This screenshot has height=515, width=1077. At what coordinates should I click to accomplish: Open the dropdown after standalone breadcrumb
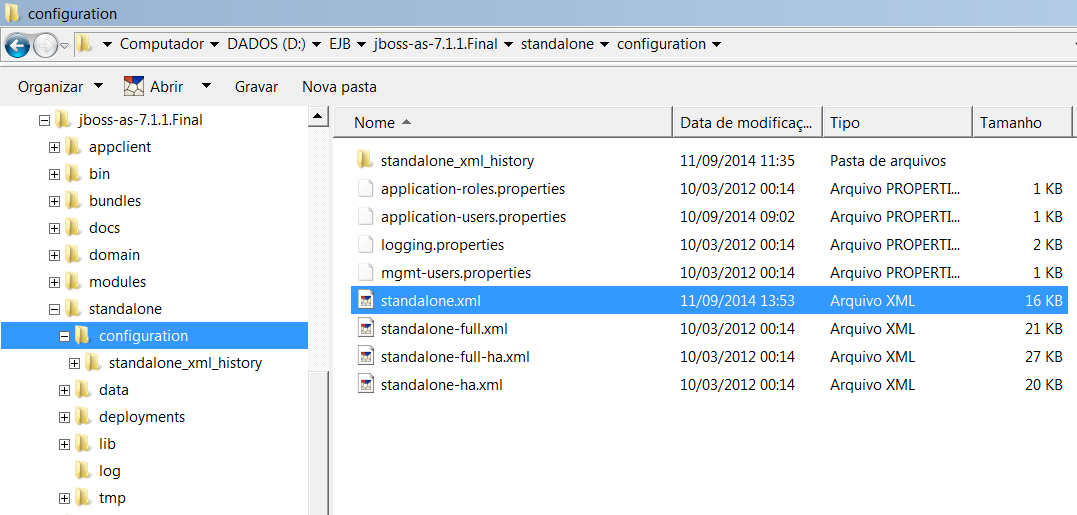coord(604,45)
